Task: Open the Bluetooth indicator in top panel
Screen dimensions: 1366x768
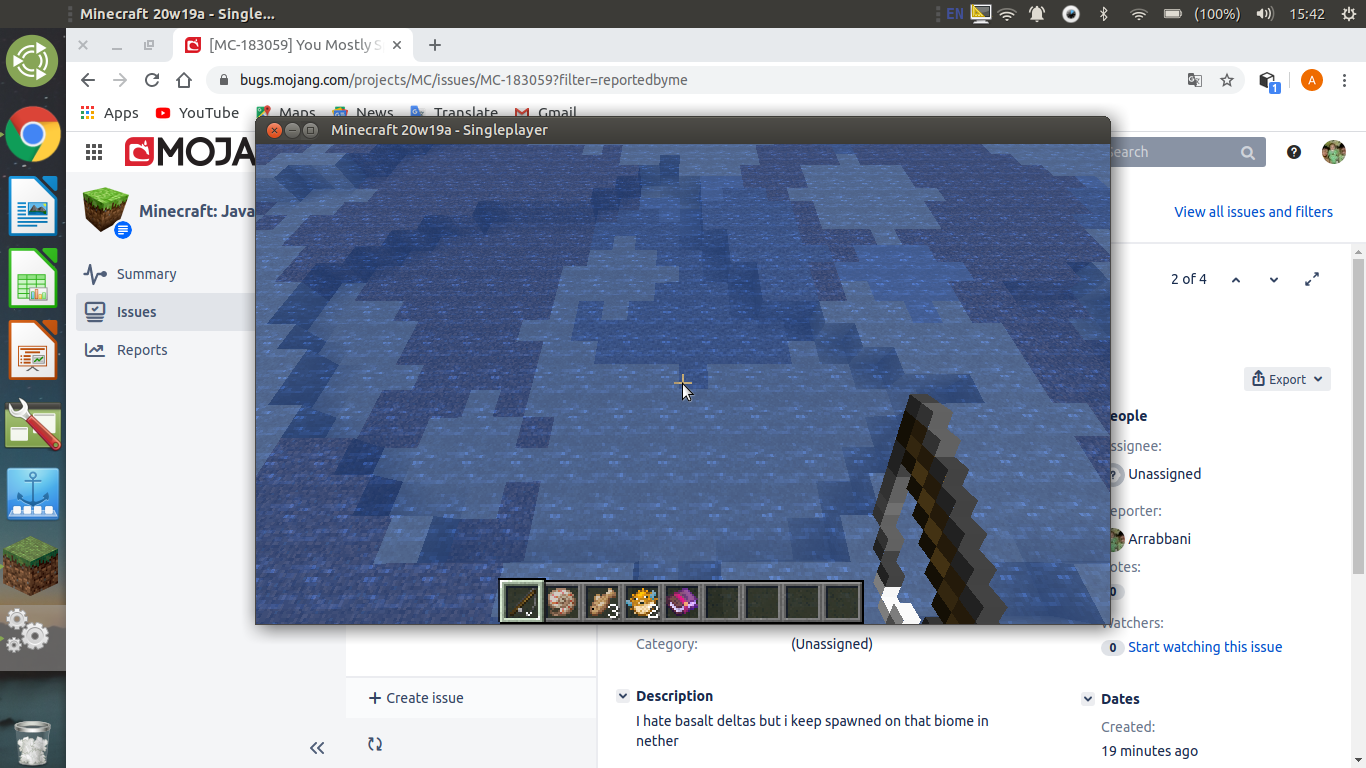Action: tap(1104, 14)
